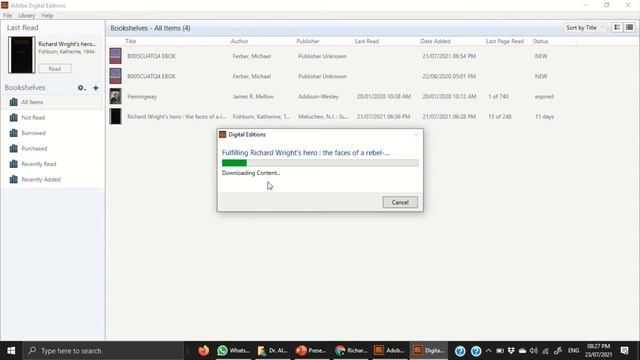Sort by Last Read column header

pyautogui.click(x=367, y=41)
